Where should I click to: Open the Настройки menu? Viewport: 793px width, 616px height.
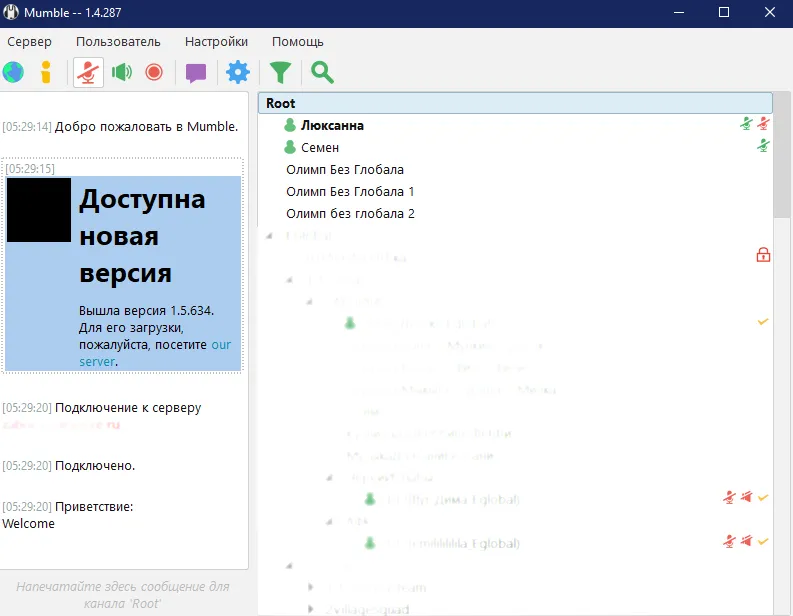point(216,41)
